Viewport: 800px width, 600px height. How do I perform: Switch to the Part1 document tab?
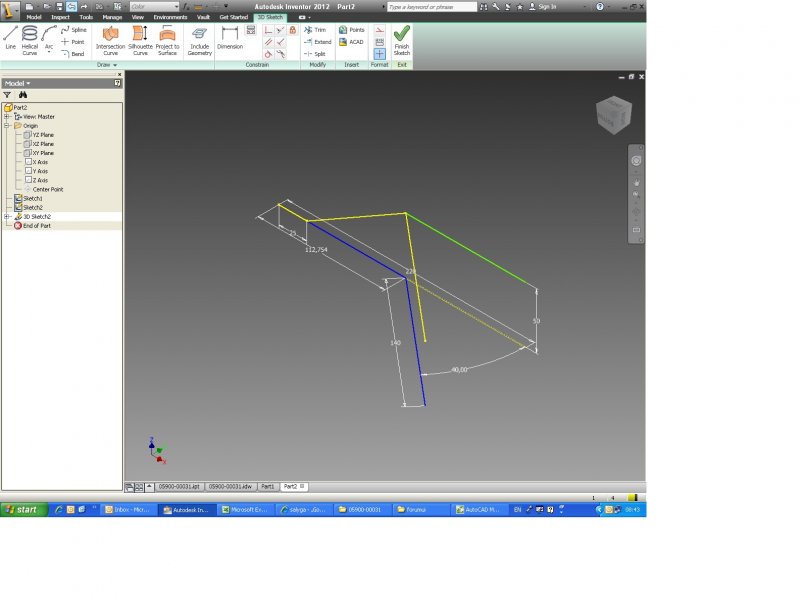(x=267, y=486)
